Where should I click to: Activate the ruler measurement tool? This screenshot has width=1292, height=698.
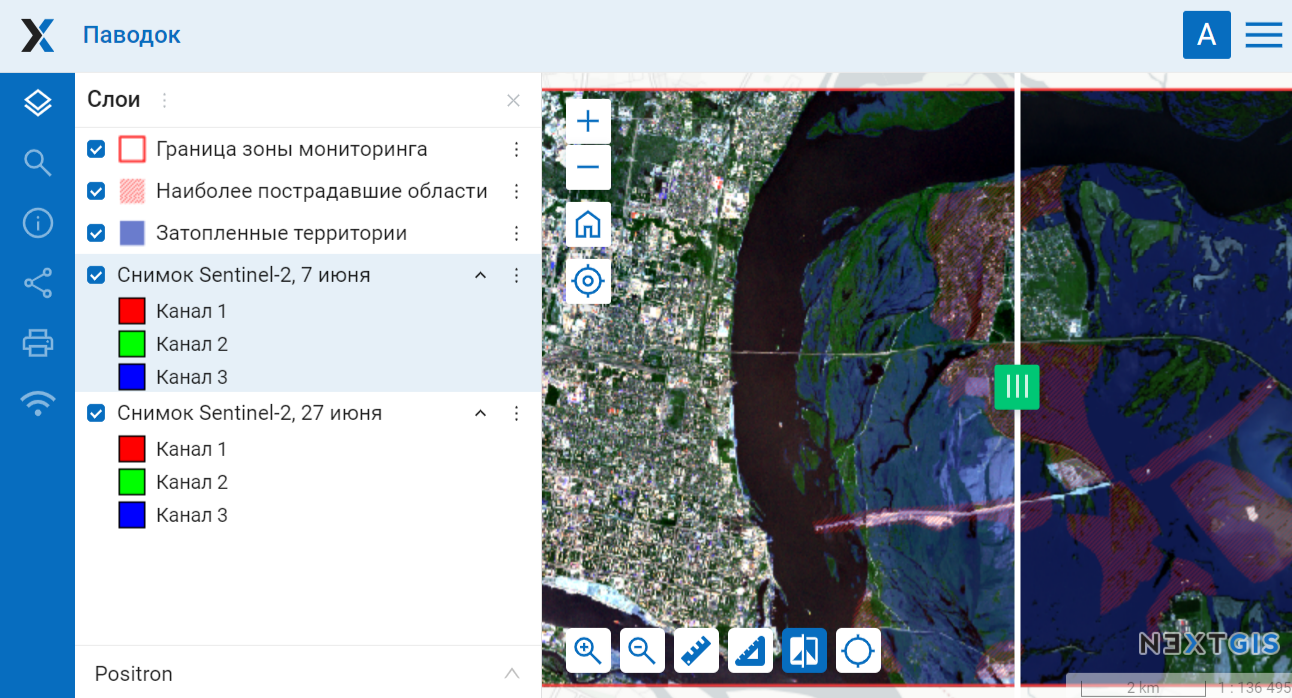696,650
